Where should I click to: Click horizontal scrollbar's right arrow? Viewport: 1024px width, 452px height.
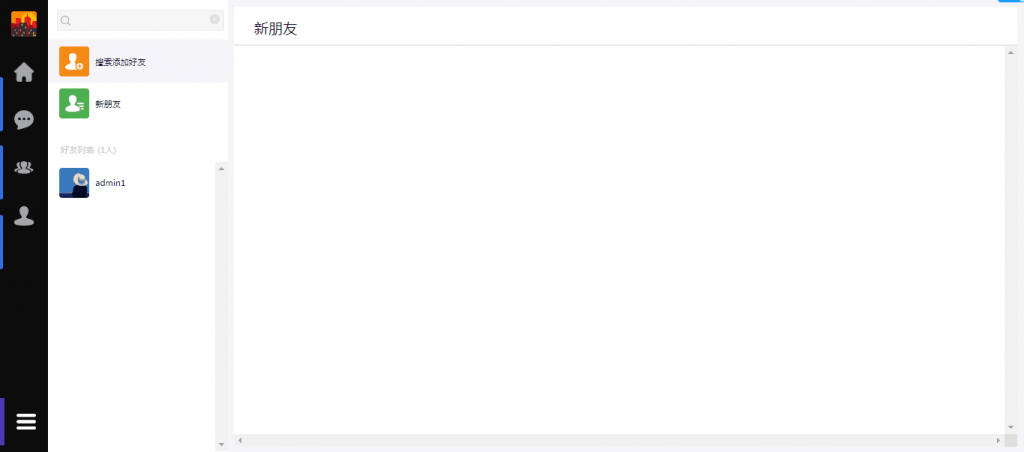pyautogui.click(x=997, y=440)
